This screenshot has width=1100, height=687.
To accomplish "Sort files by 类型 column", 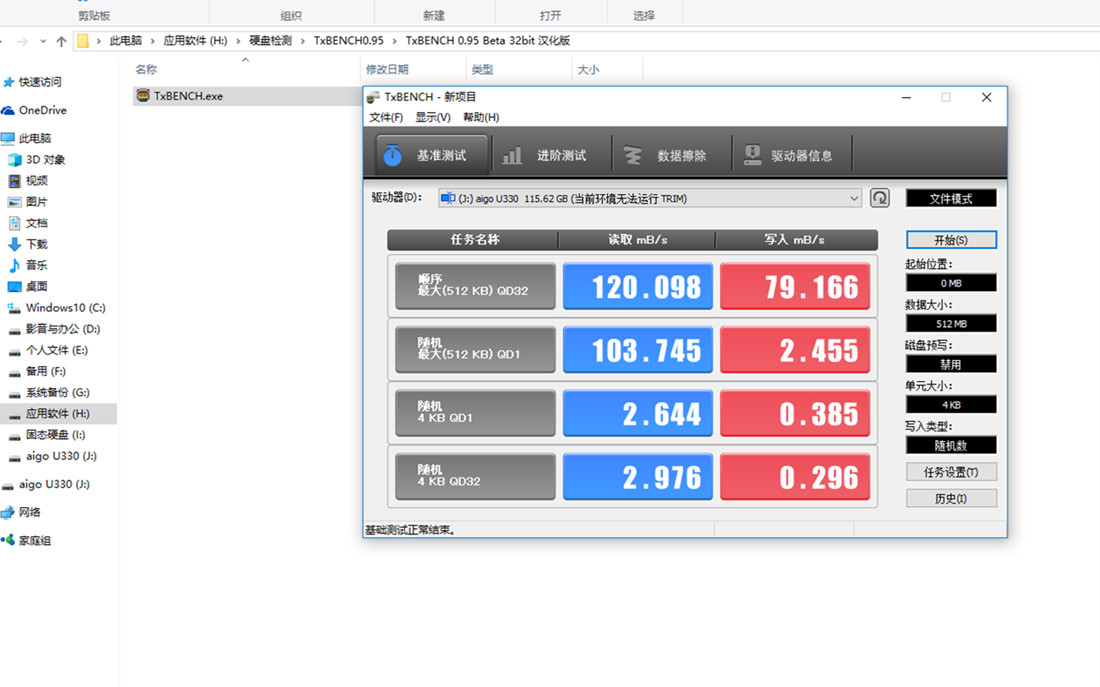I will pyautogui.click(x=482, y=69).
